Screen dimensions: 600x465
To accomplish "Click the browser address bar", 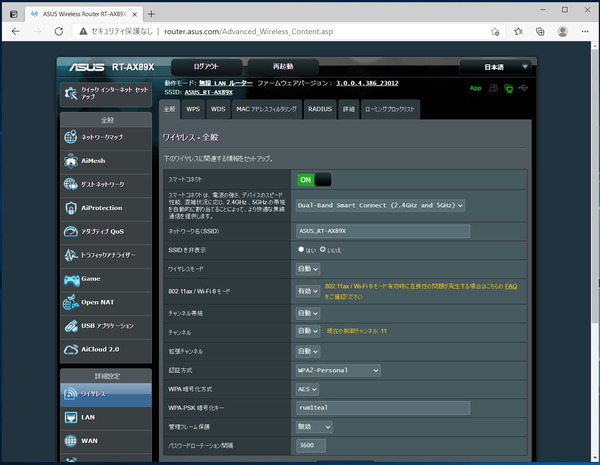I will [x=283, y=31].
